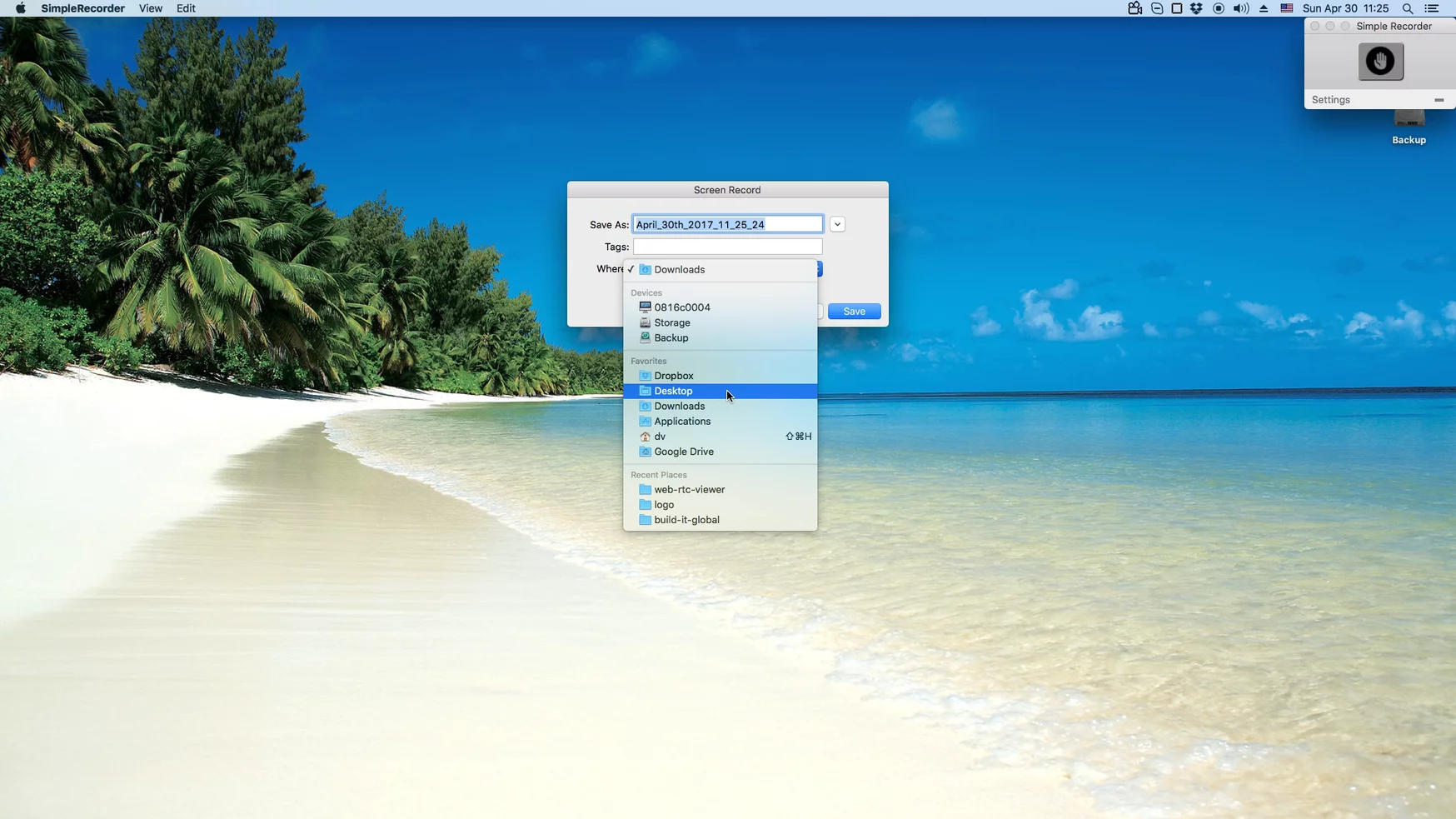Open the Edit menu
The image size is (1456, 819).
coord(186,8)
